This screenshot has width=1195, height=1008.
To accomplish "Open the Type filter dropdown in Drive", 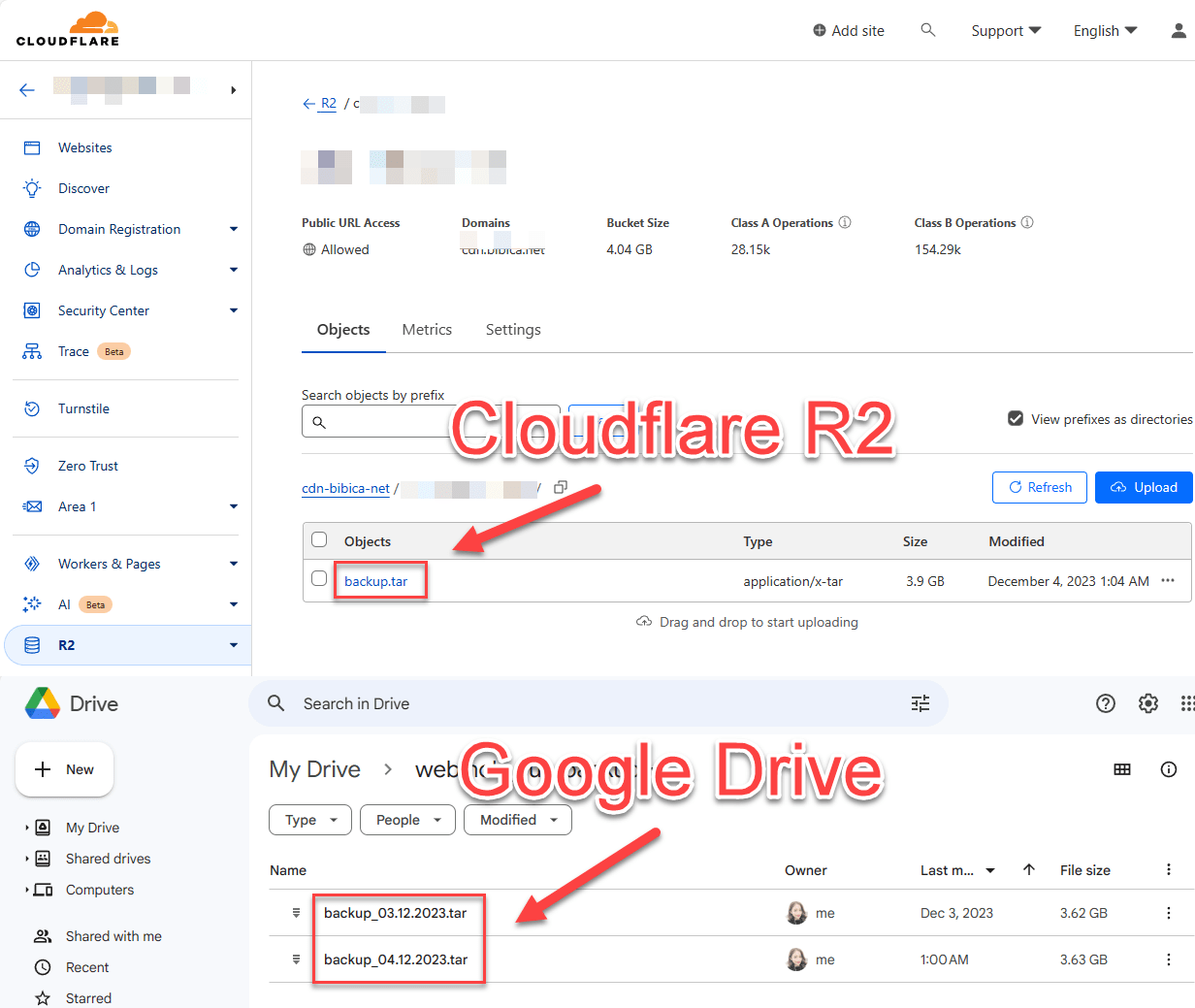I will 310,820.
